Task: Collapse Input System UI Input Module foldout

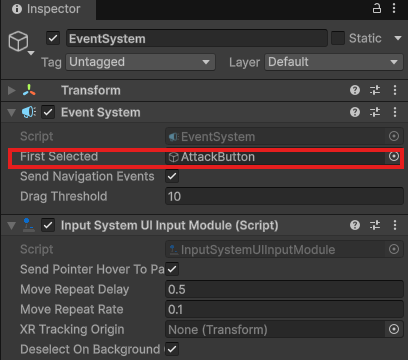Action: coord(12,226)
